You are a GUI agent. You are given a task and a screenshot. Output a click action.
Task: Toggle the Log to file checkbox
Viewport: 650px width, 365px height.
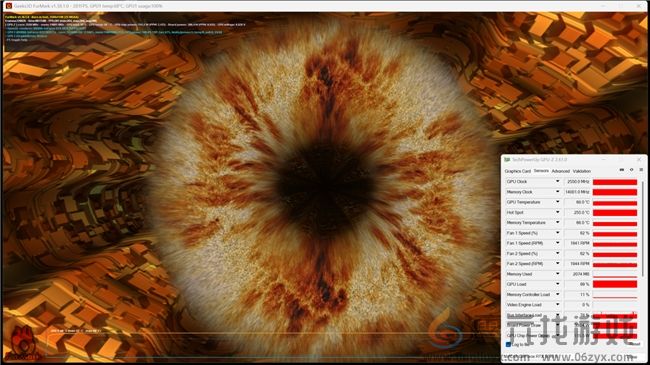tap(508, 344)
